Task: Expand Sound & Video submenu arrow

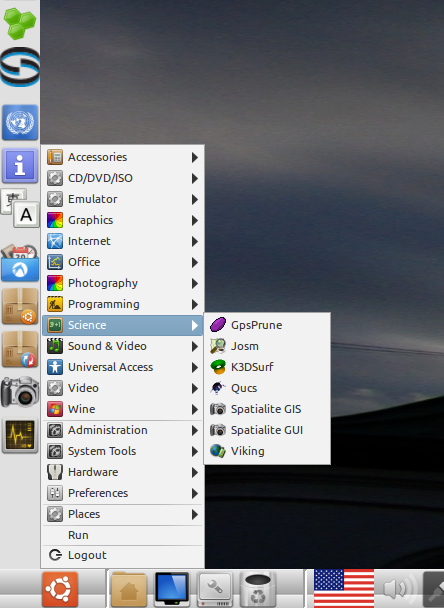Action: point(195,346)
